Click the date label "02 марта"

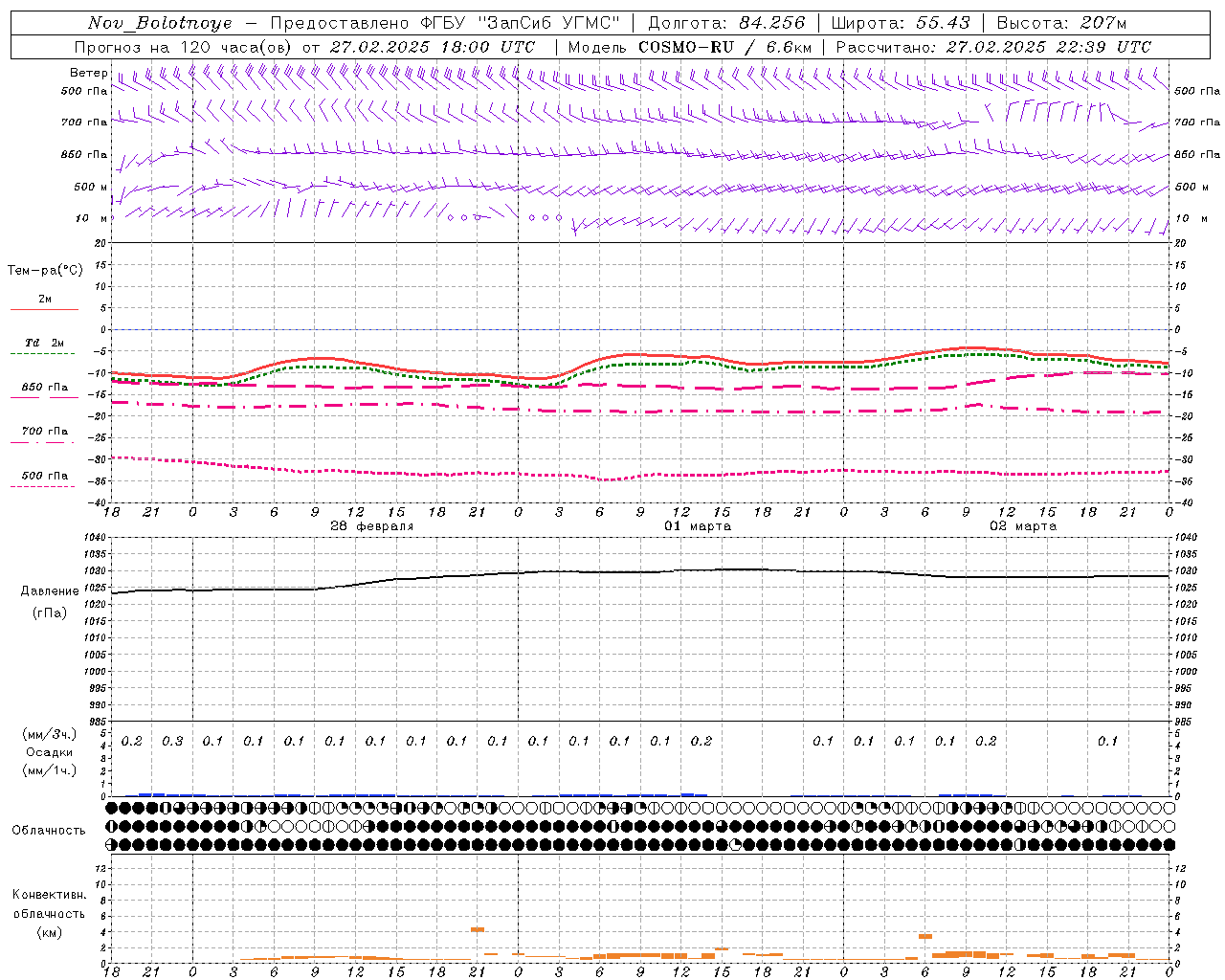[x=1023, y=526]
